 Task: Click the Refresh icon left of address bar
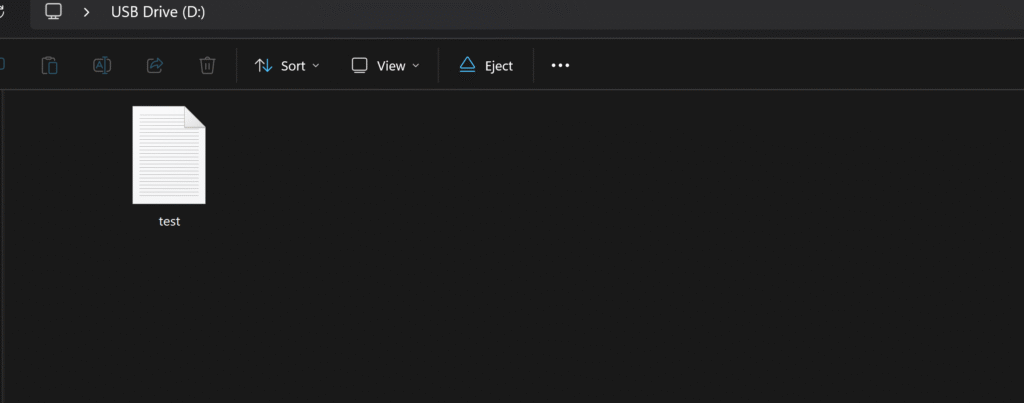click(2, 12)
